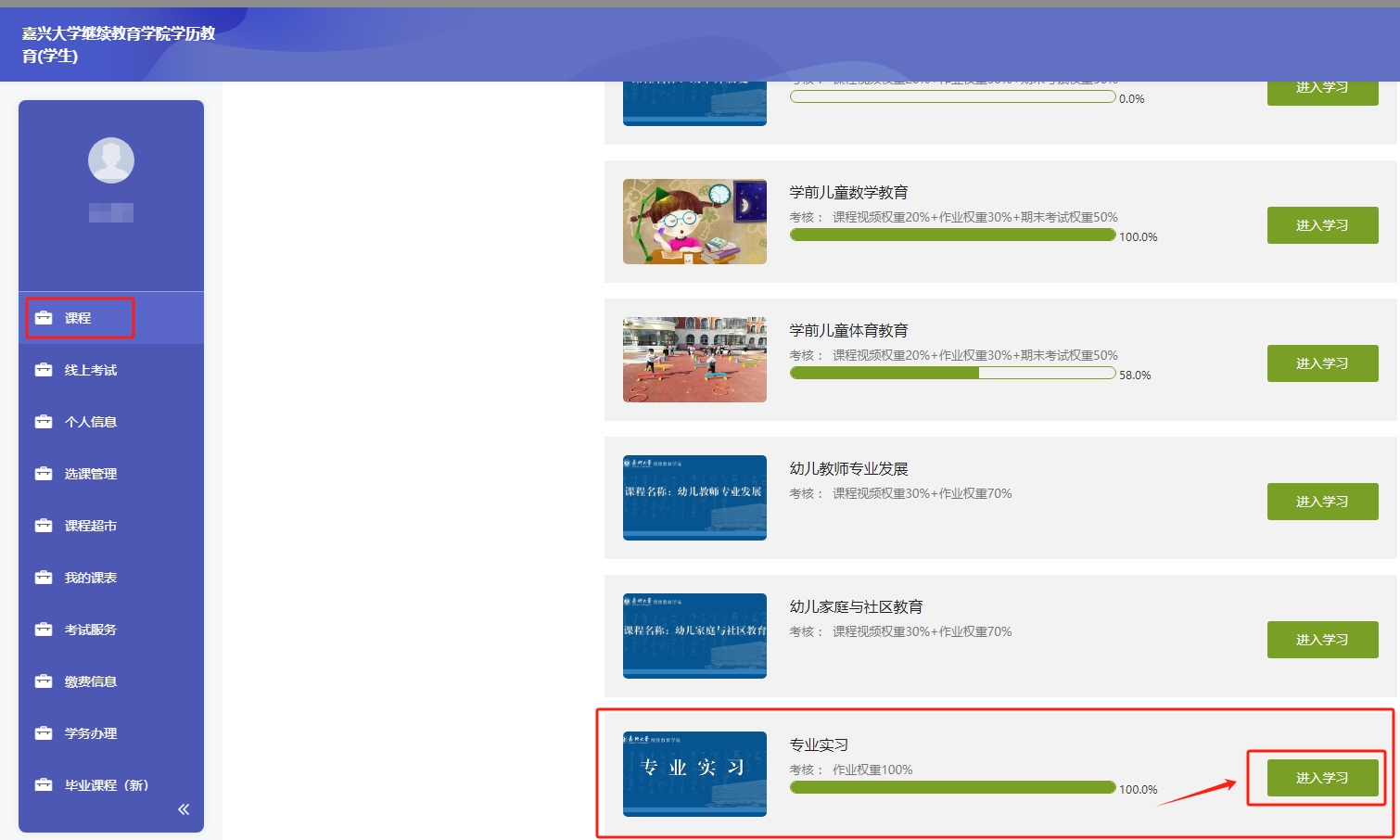Click 进入学习 for 幼儿教师专业发展
Viewport: 1400px width, 840px height.
1322,502
